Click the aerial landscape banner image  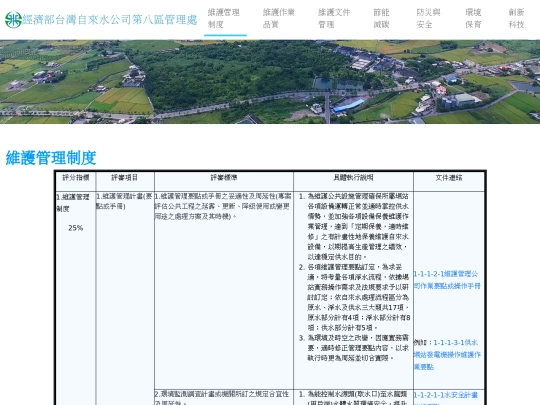[270, 82]
